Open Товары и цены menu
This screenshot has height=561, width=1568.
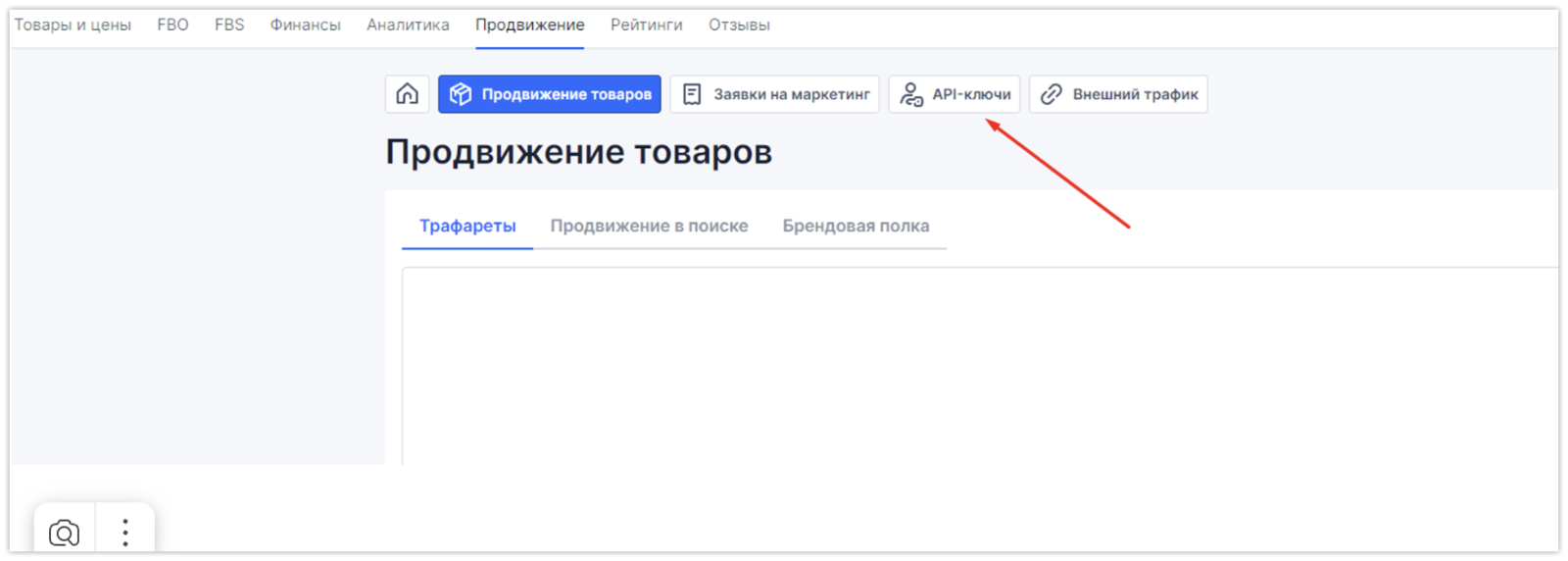73,25
